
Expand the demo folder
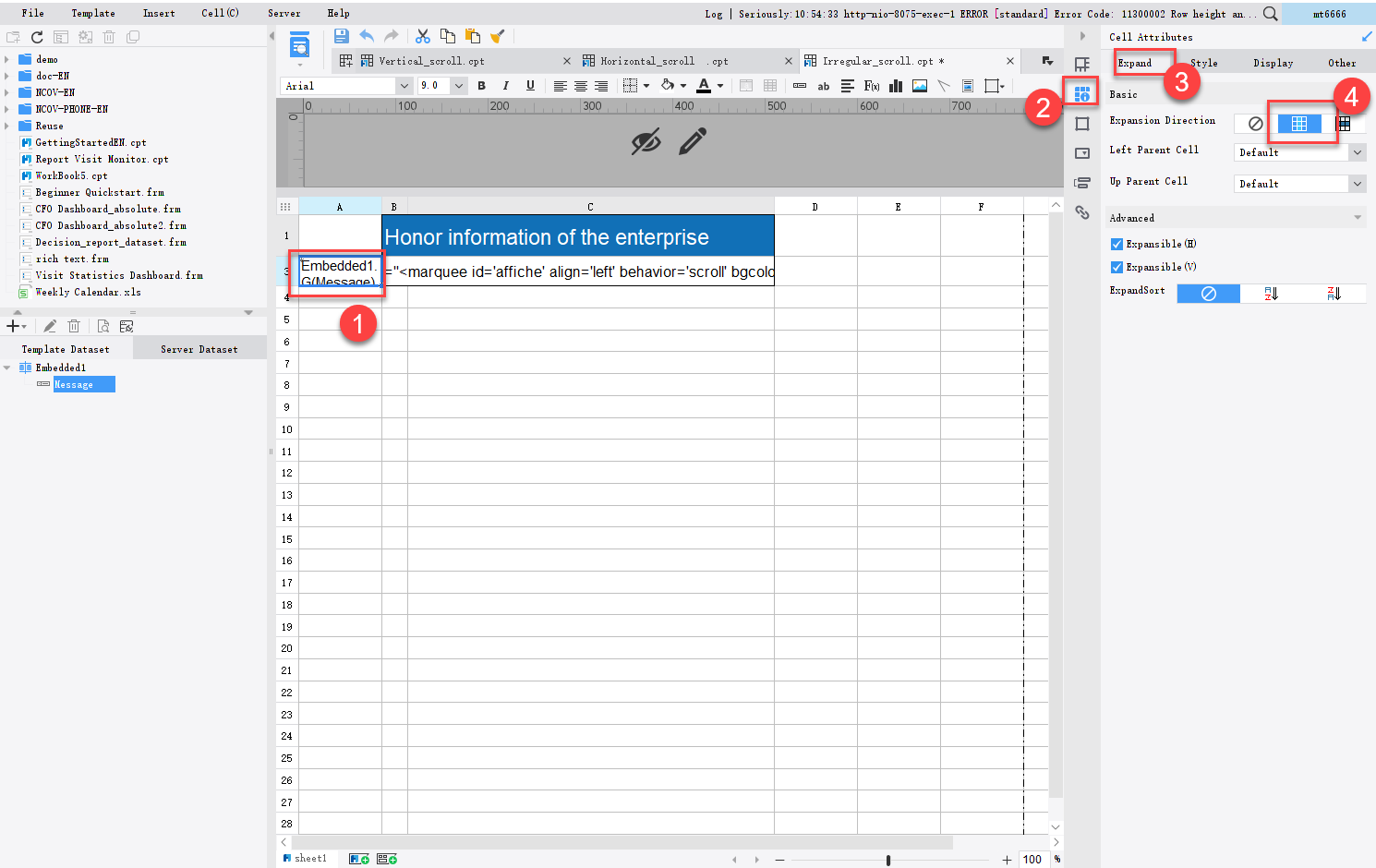tap(7, 59)
